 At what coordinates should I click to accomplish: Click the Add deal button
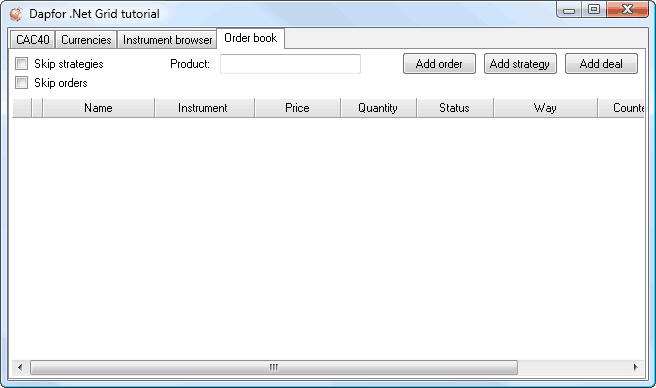point(601,64)
